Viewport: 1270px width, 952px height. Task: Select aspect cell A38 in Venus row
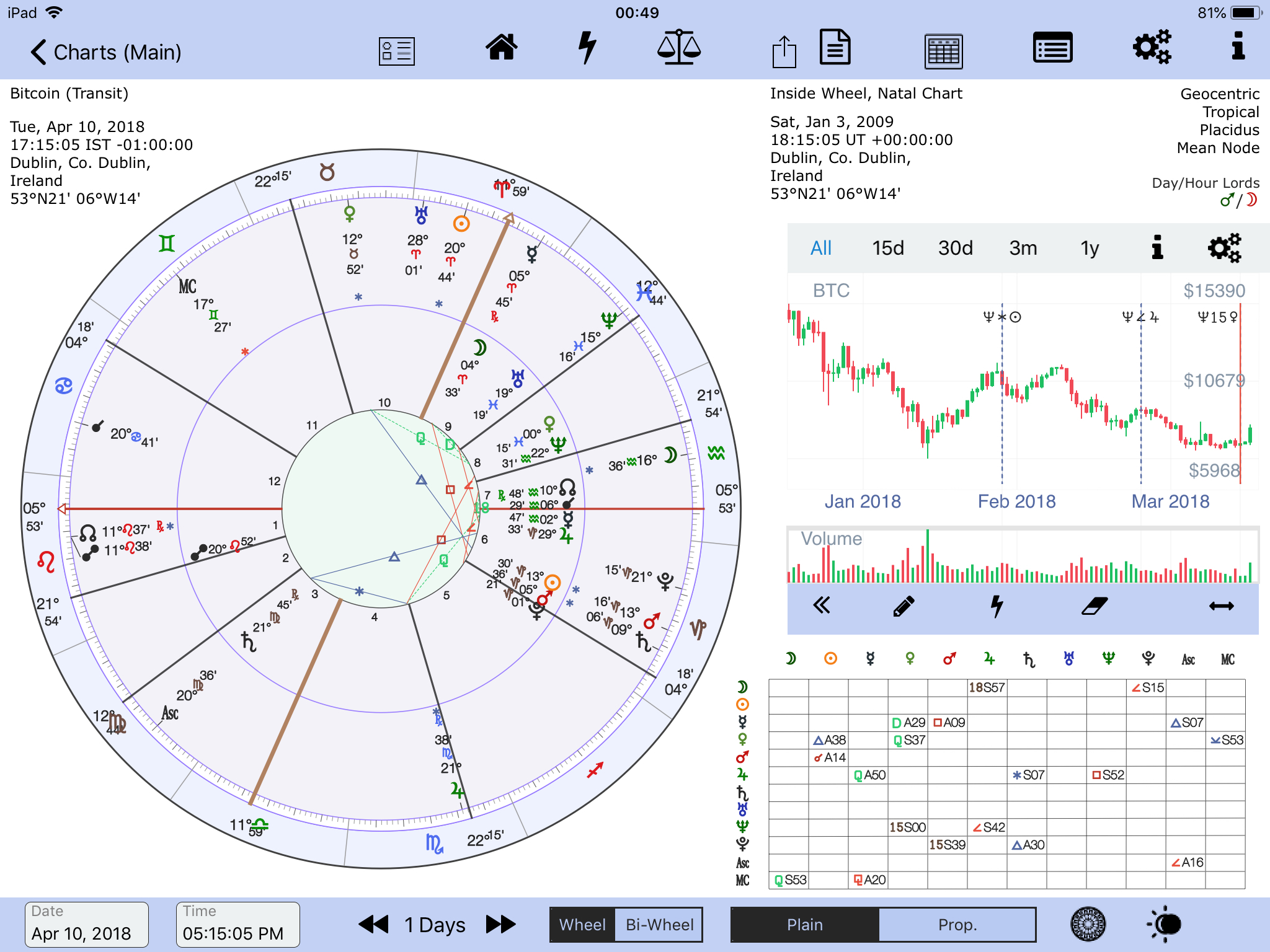click(828, 740)
